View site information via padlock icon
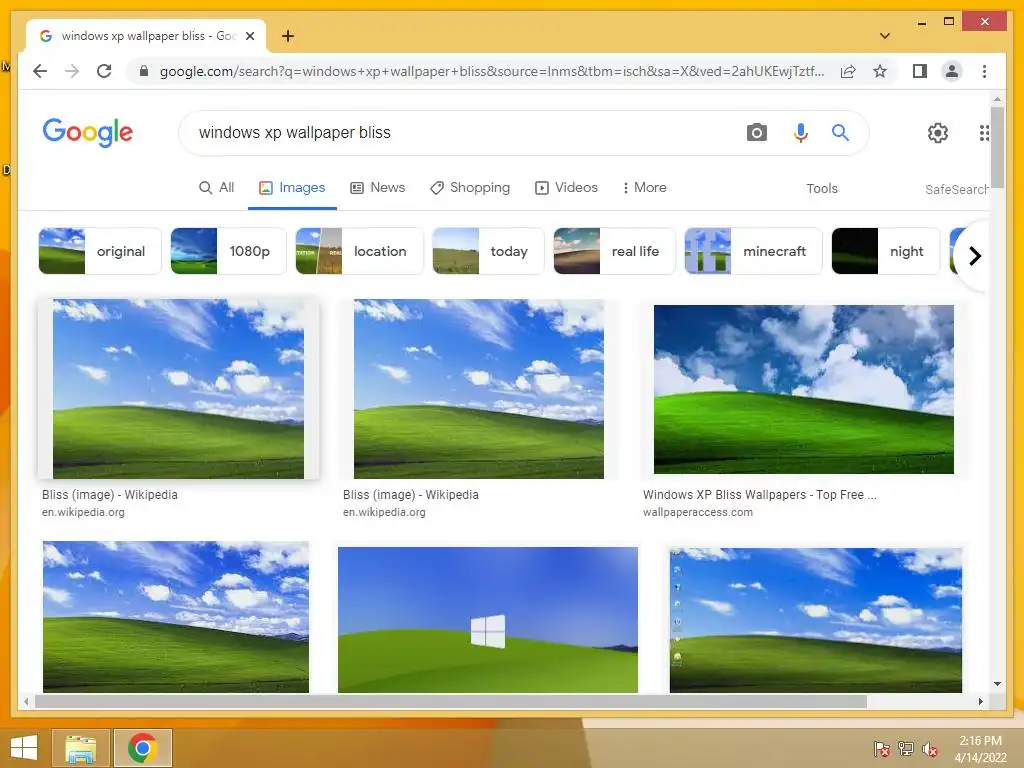The width and height of the screenshot is (1024, 768). 144,71
